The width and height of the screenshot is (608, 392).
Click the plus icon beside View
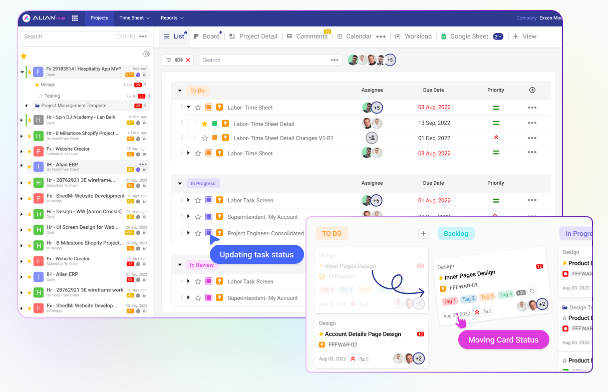click(515, 36)
